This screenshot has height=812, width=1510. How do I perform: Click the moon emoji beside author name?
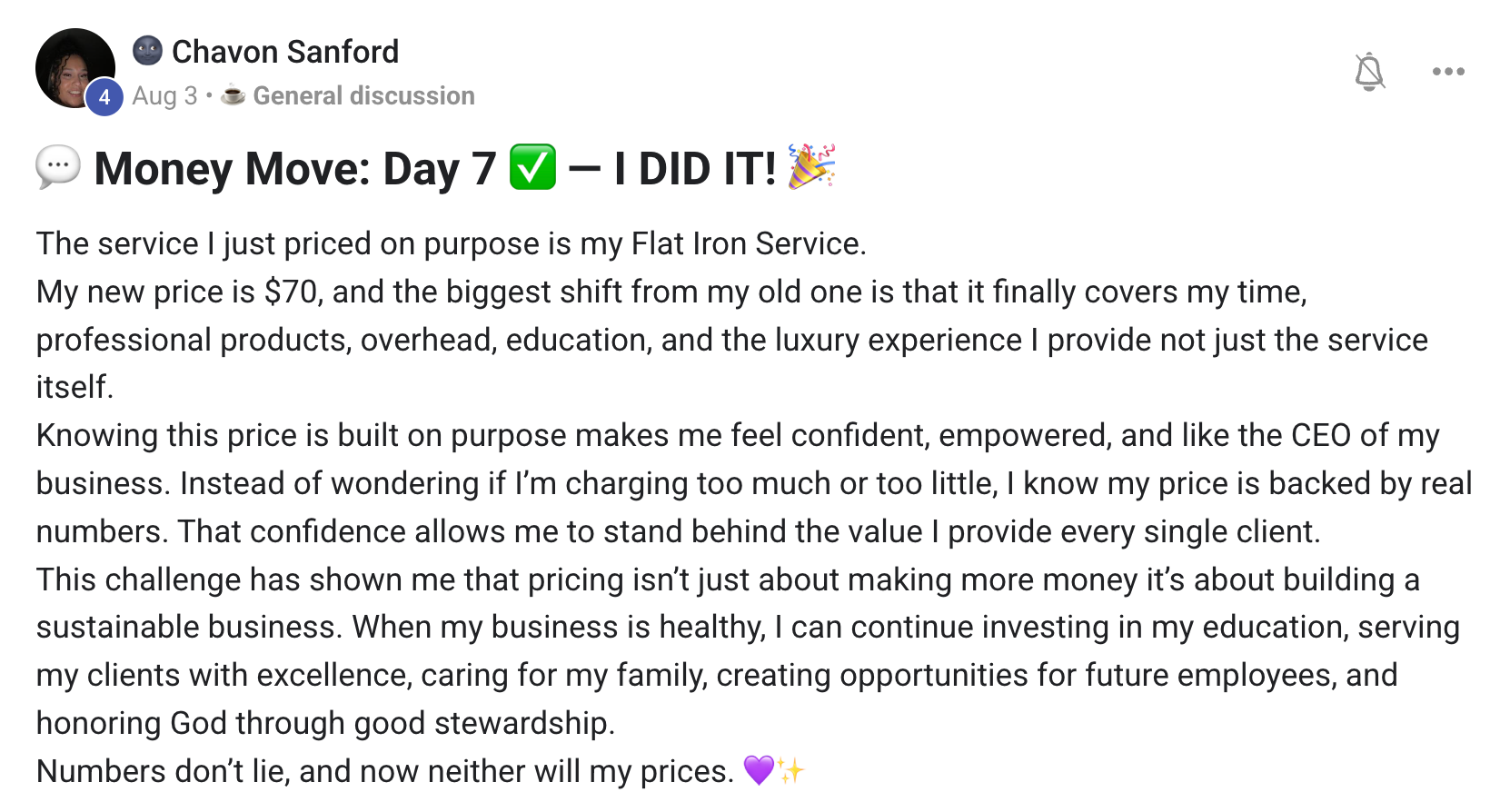pyautogui.click(x=147, y=51)
